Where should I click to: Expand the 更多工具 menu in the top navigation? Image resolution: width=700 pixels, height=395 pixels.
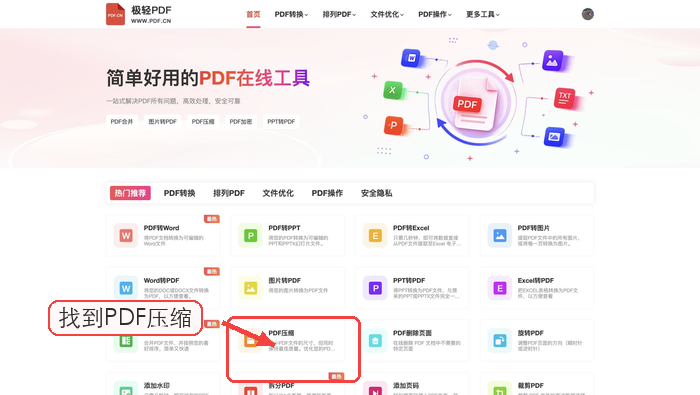click(483, 14)
